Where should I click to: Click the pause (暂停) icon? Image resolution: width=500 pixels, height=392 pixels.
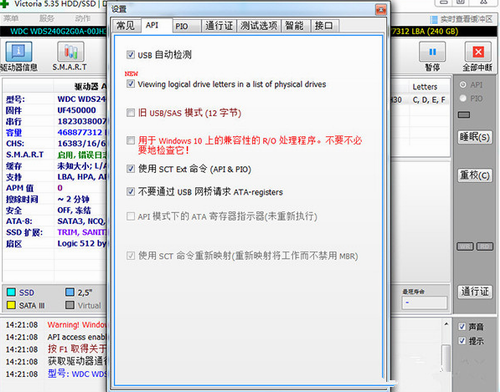tap(432, 52)
